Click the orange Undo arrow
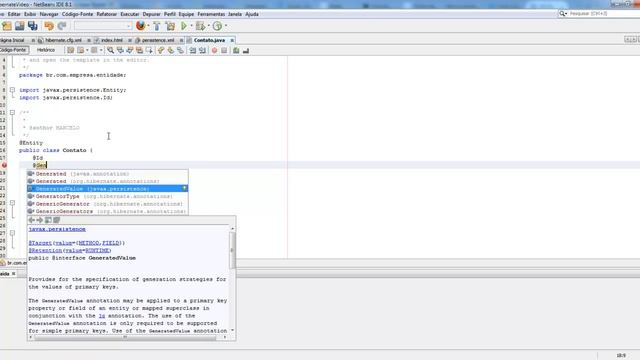The height and width of the screenshot is (360, 640). pos(49,26)
